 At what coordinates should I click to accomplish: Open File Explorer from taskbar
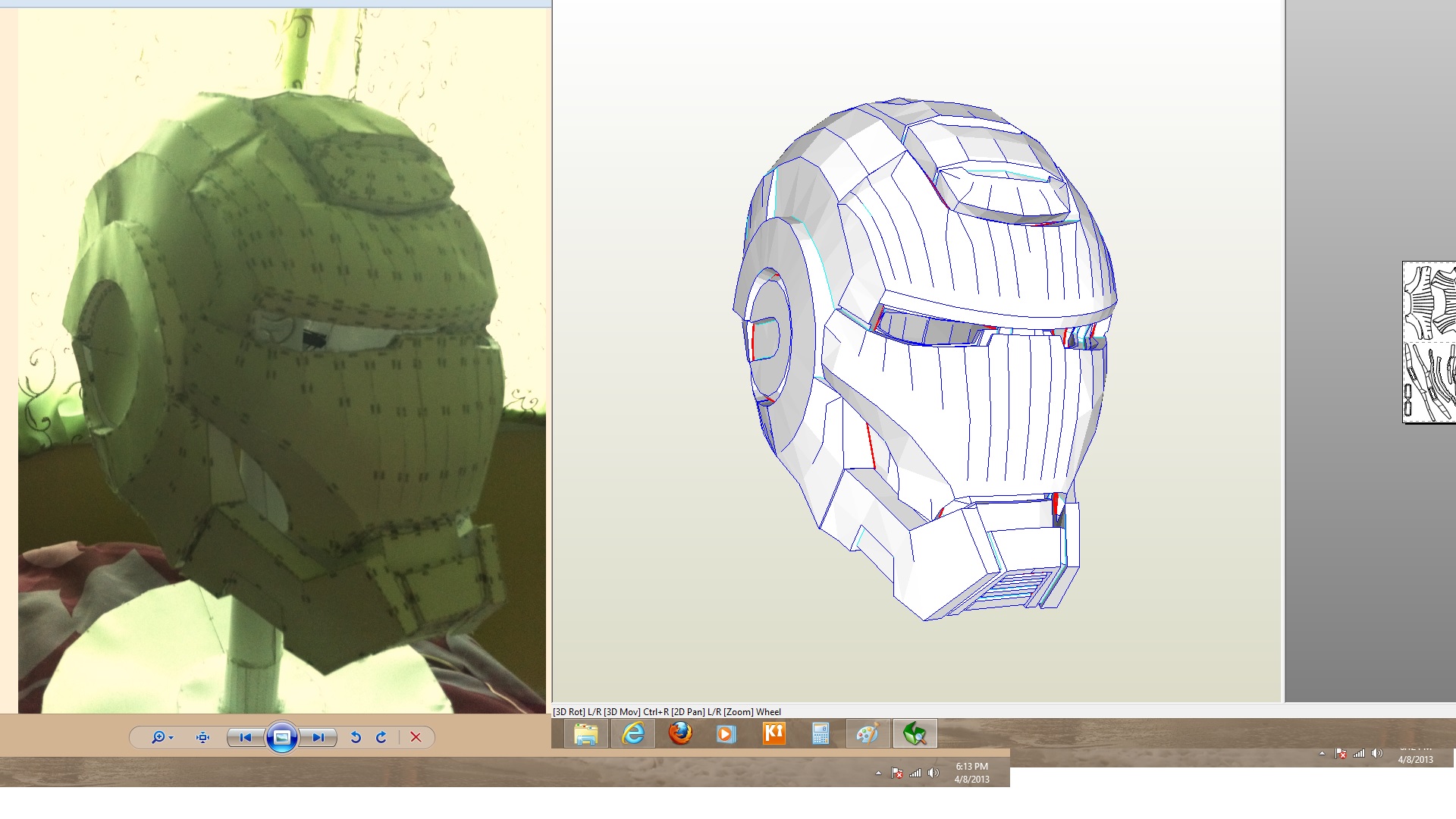(585, 733)
